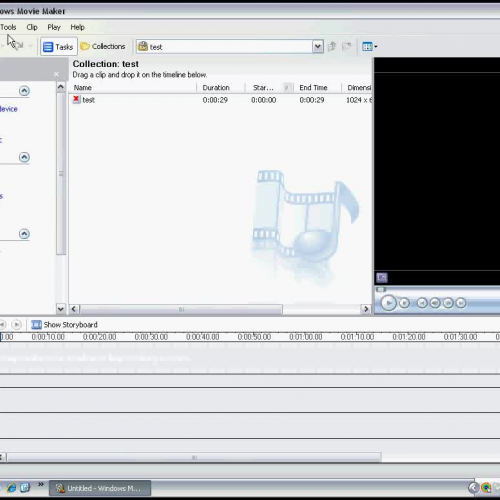The image size is (500, 500).
Task: Click the 0:00:10.00 timeline mark
Action: click(x=48, y=337)
